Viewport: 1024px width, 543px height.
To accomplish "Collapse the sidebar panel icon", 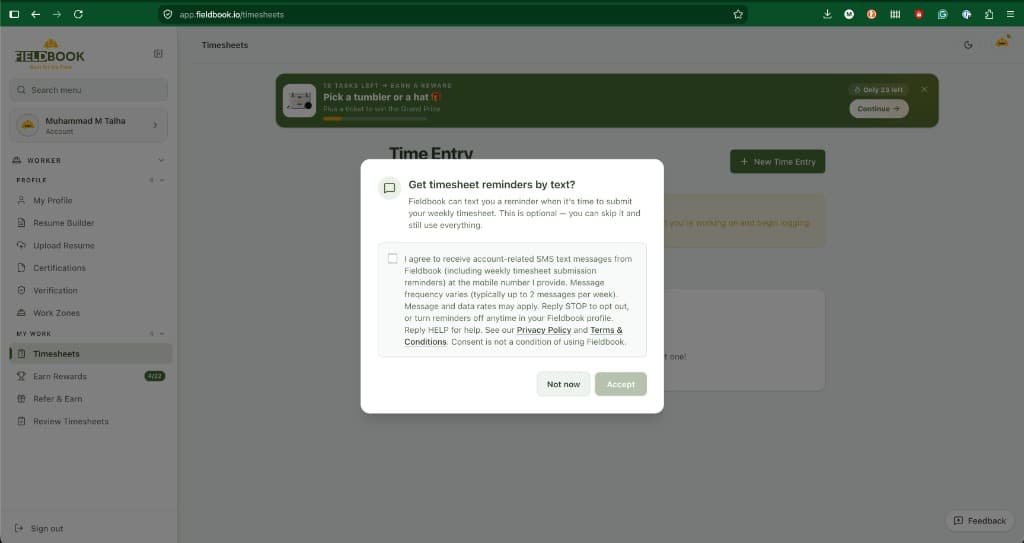I will coord(158,54).
